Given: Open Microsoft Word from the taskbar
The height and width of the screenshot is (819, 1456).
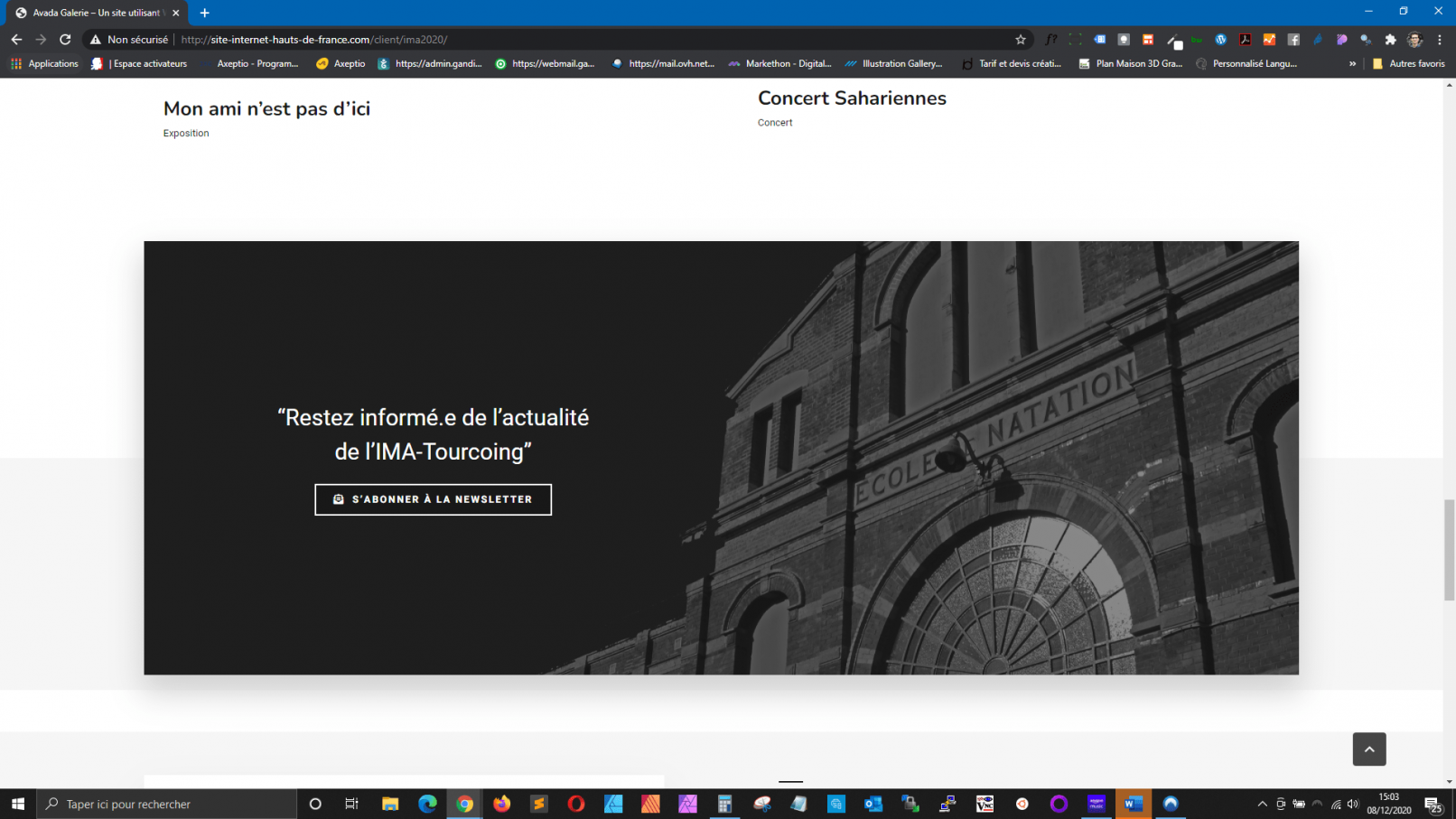Looking at the screenshot, I should (1133, 804).
